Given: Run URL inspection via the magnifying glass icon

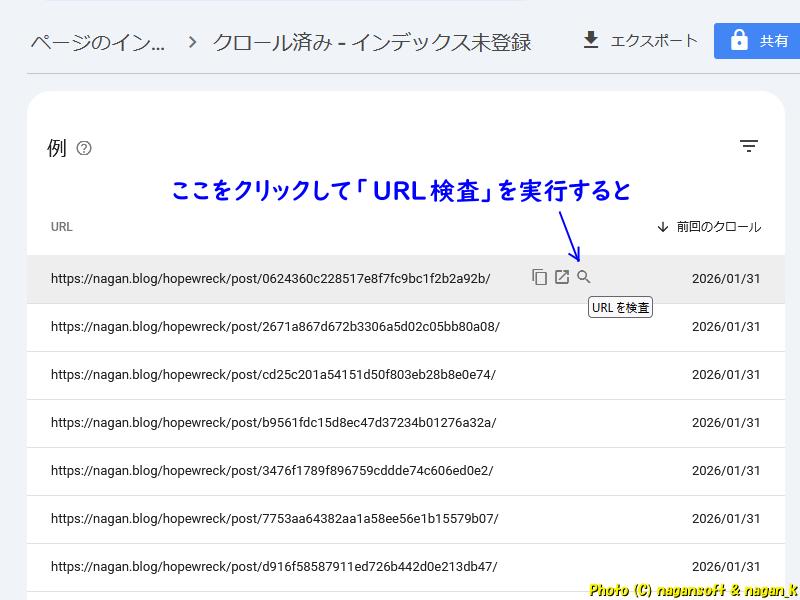Looking at the screenshot, I should (x=584, y=277).
